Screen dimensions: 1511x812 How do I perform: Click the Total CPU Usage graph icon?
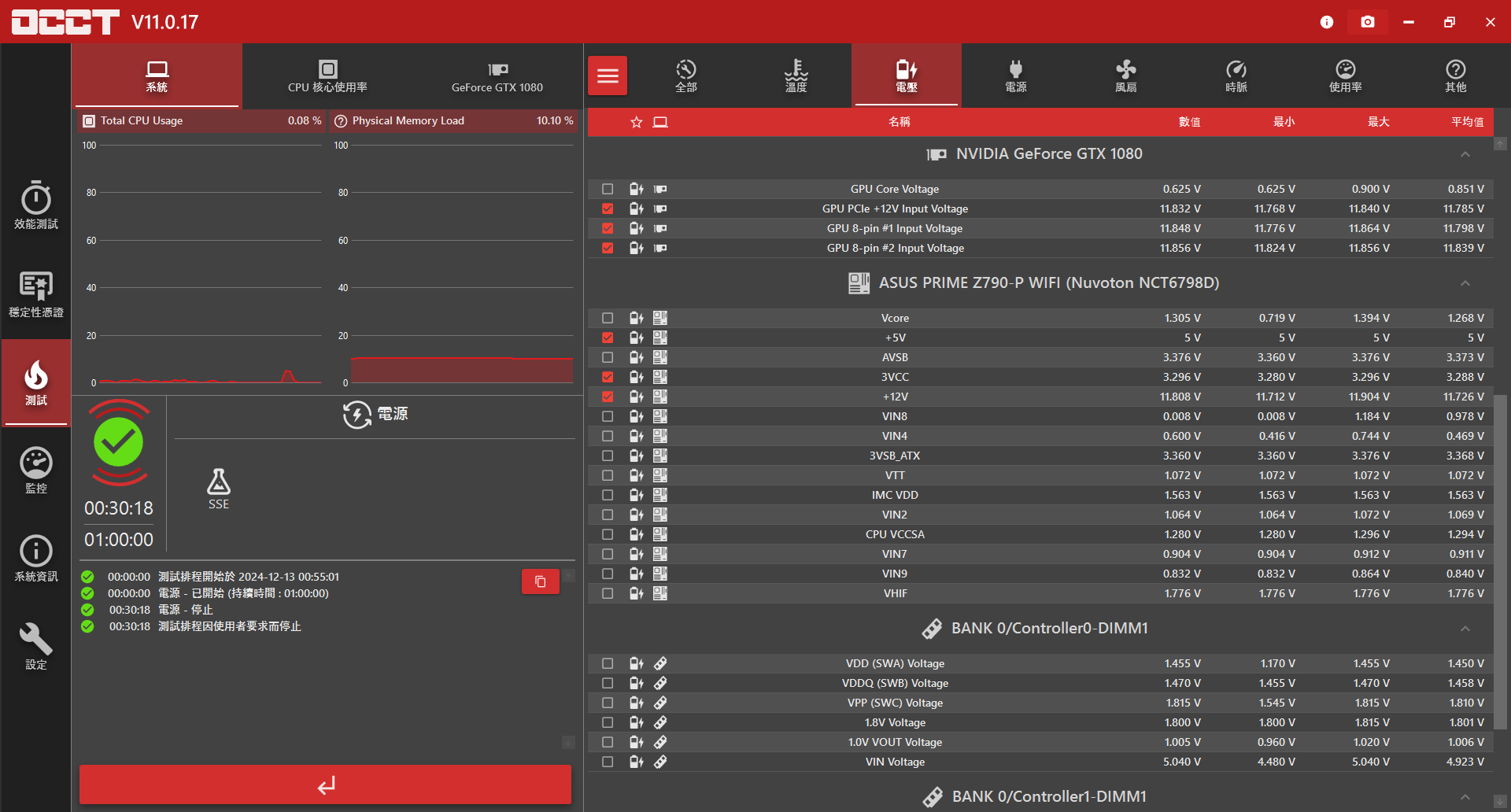[89, 121]
